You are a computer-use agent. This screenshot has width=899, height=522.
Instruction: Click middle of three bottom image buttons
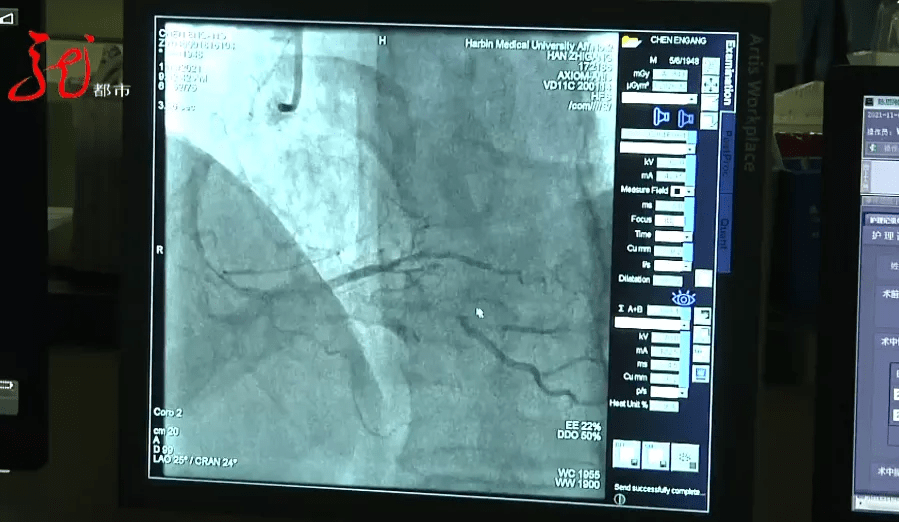[656, 456]
